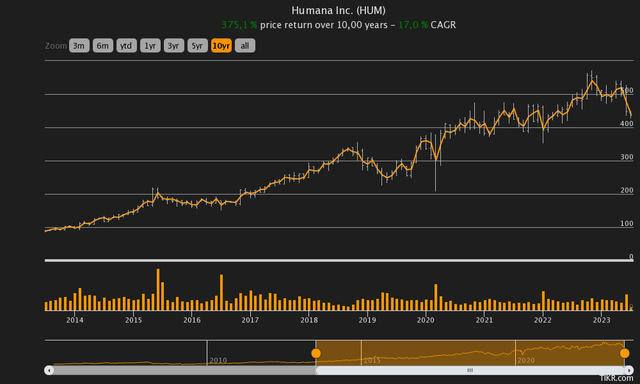Viewport: 640px width, 384px height.
Task: Choose the 5yr zoom range
Action: click(198, 46)
